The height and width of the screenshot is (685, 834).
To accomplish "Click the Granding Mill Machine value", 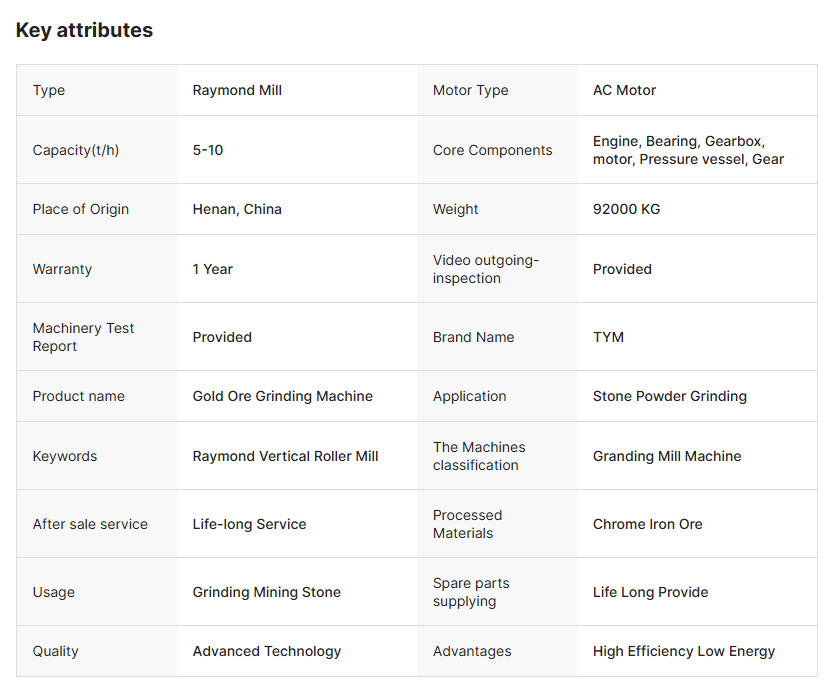I will [x=667, y=456].
